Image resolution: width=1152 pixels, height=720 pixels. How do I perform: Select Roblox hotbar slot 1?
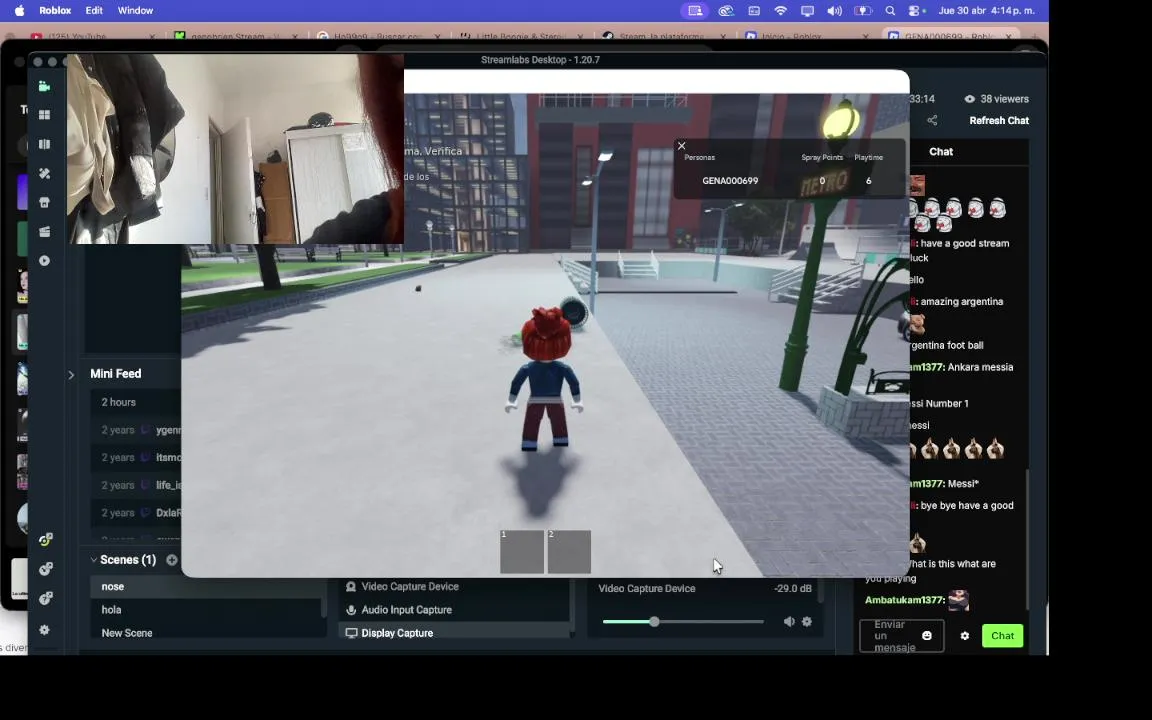tap(522, 551)
